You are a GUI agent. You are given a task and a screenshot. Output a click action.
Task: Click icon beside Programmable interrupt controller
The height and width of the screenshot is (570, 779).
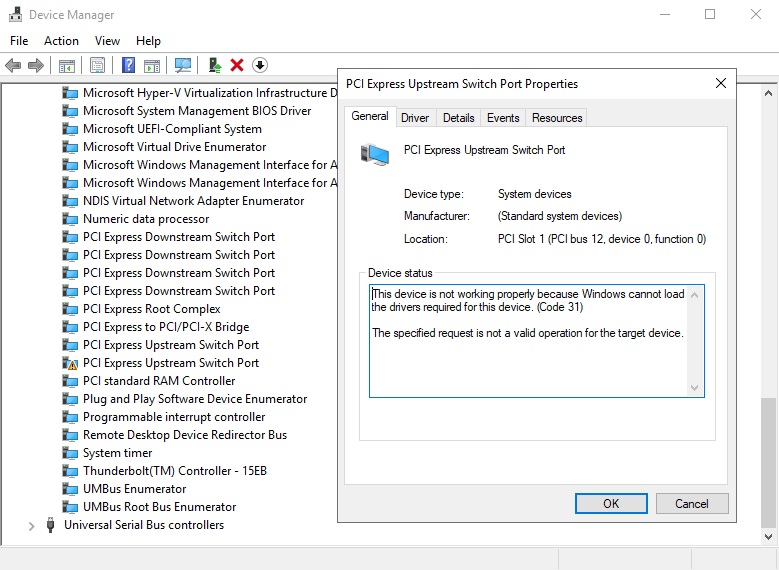pyautogui.click(x=70, y=417)
